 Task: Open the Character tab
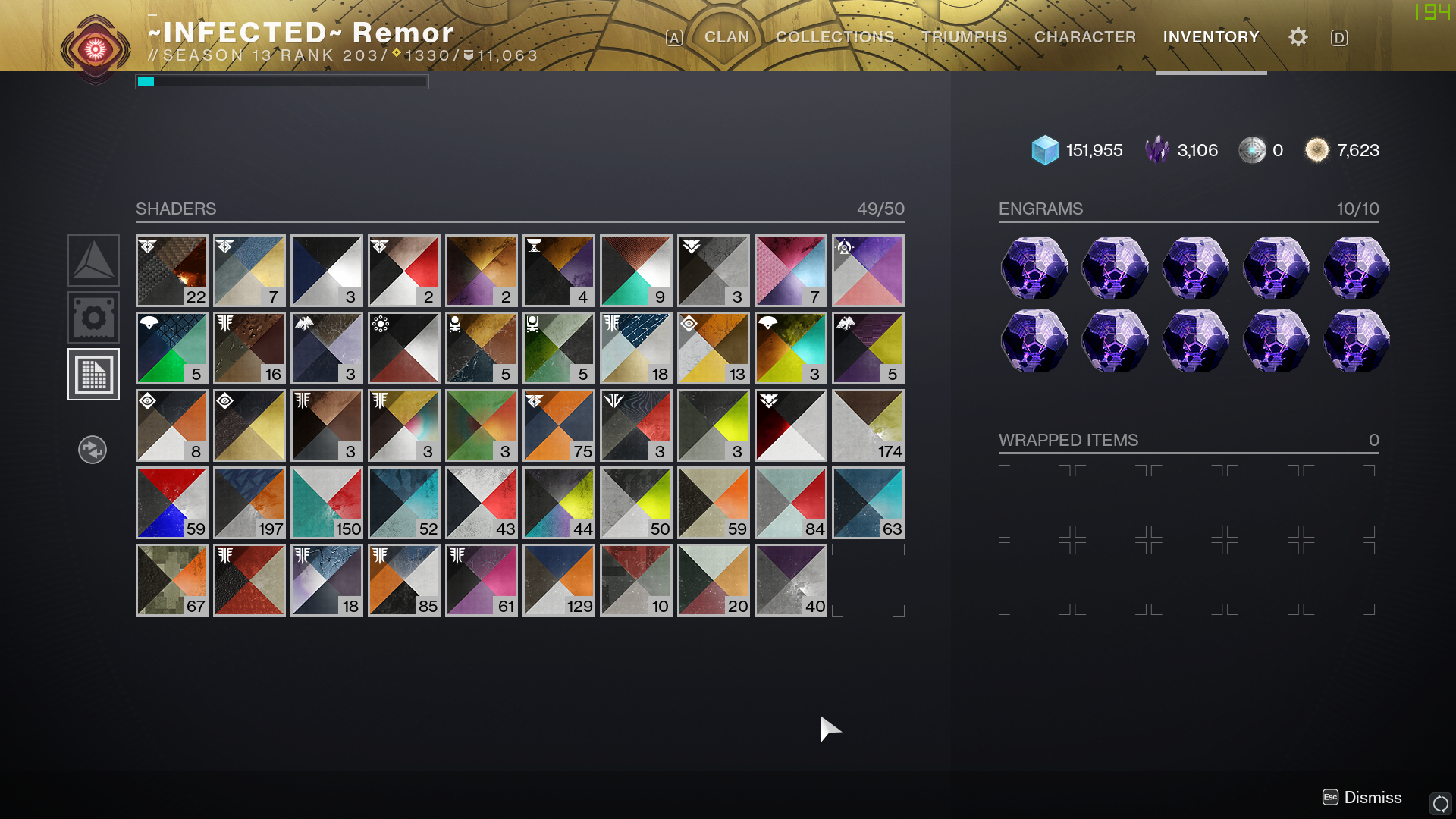point(1085,37)
